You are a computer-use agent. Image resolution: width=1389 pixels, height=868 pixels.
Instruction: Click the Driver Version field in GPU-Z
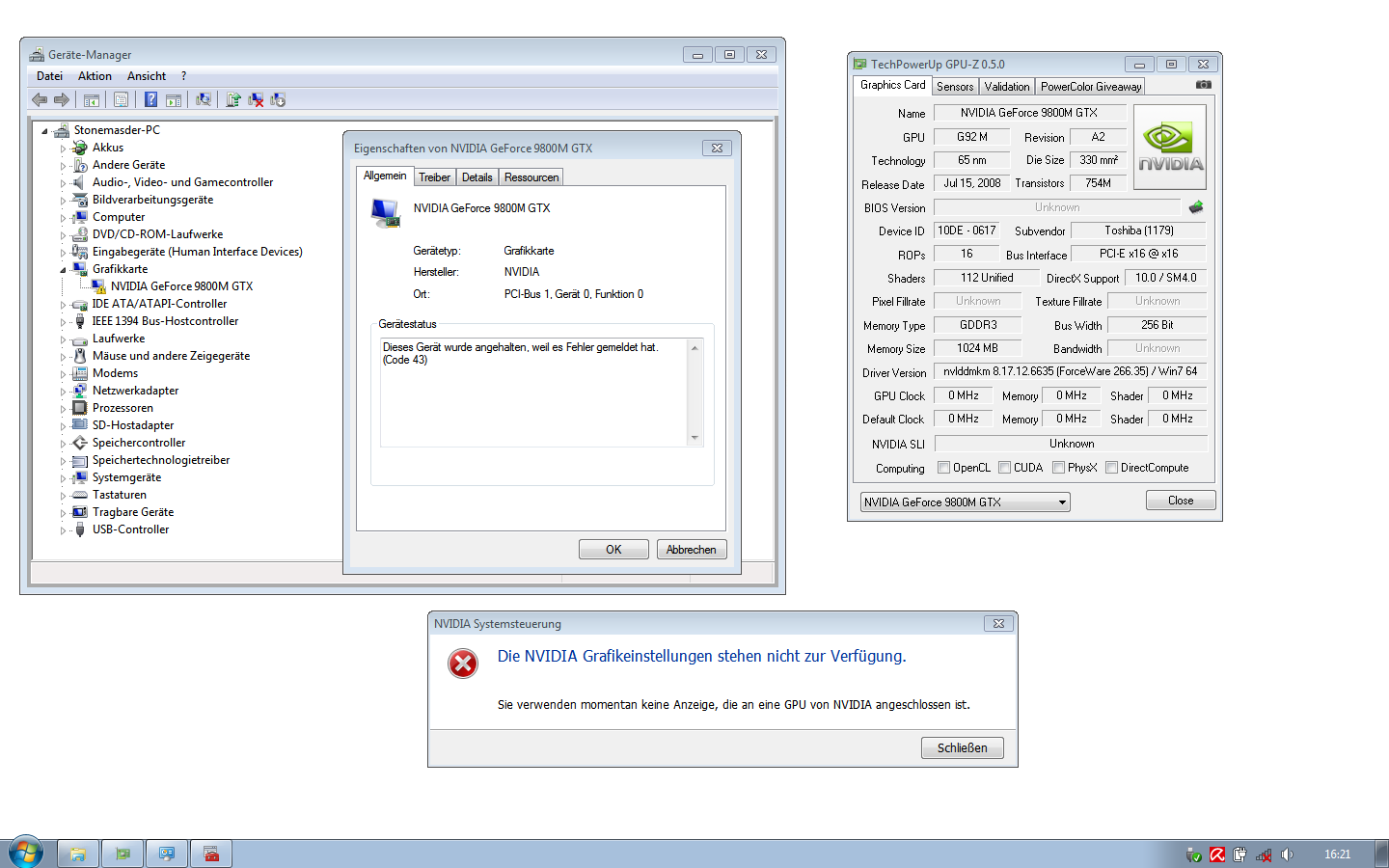(x=1071, y=371)
